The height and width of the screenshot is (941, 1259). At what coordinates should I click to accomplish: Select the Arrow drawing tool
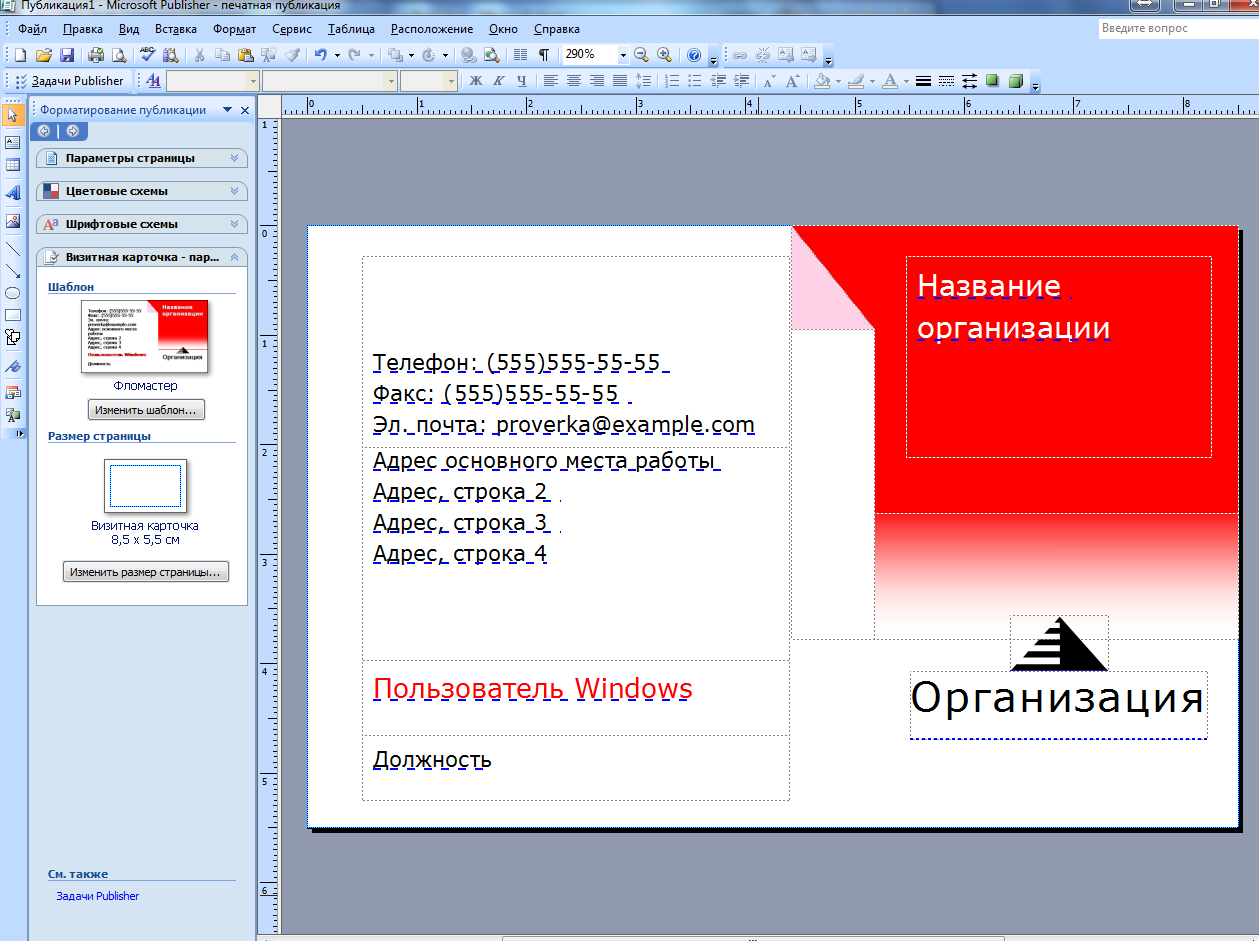[13, 270]
